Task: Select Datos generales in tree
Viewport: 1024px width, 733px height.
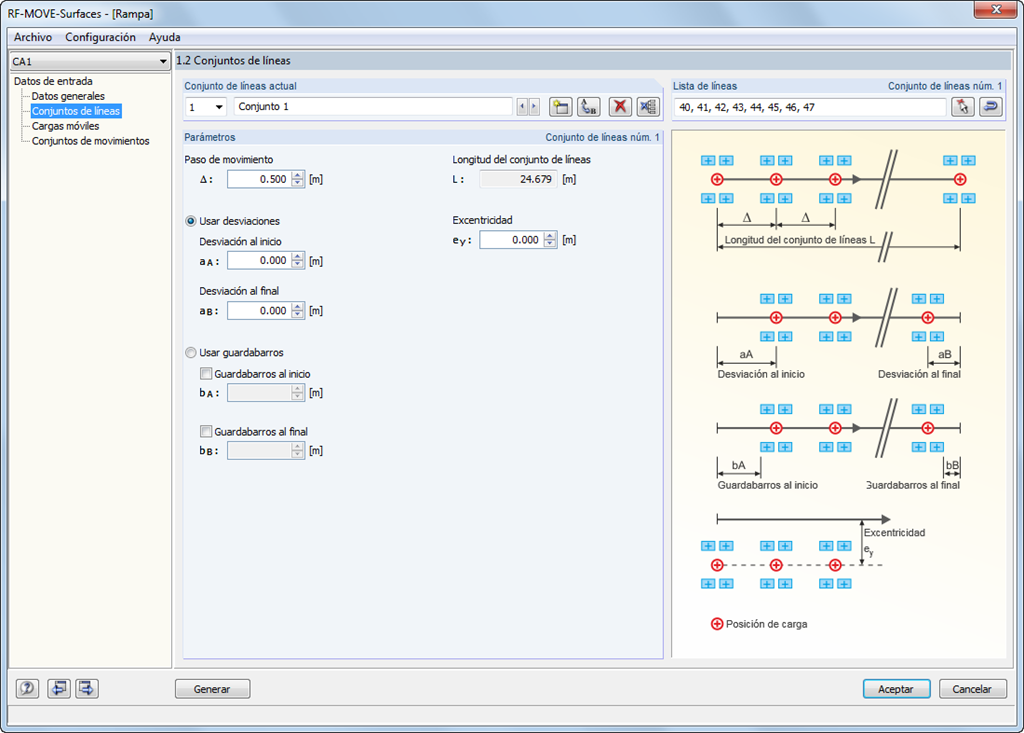Action: pos(68,96)
